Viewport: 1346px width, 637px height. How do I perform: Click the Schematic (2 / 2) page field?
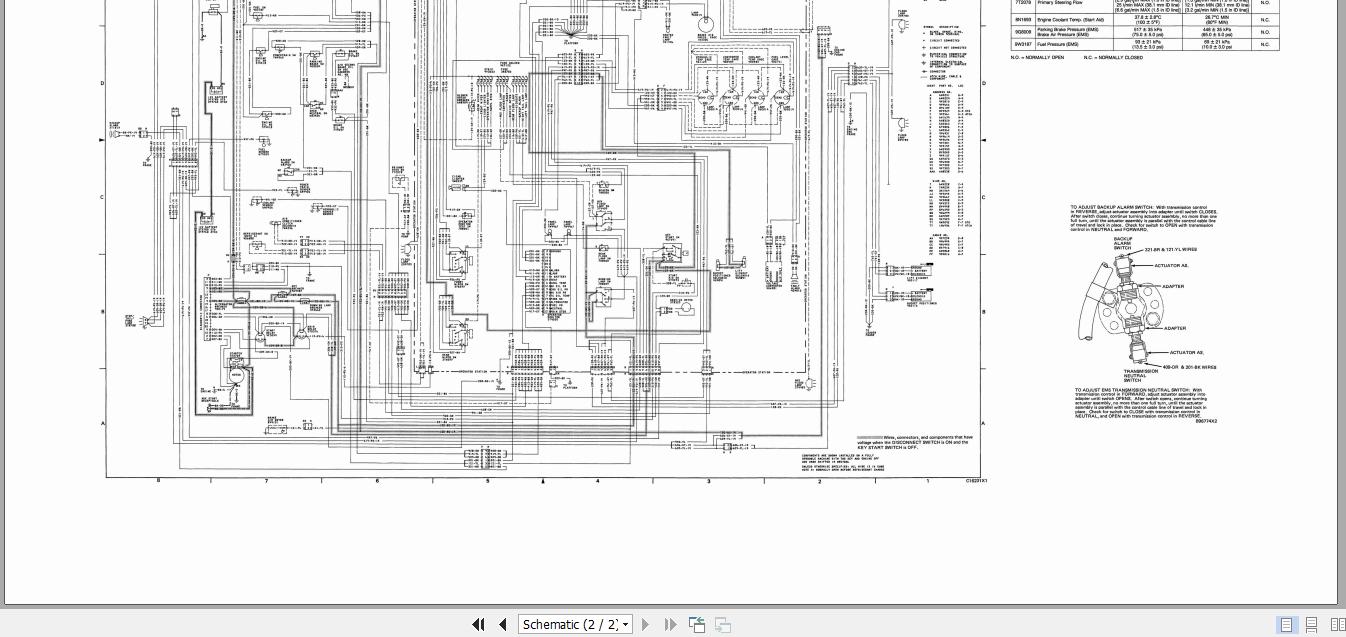570,624
